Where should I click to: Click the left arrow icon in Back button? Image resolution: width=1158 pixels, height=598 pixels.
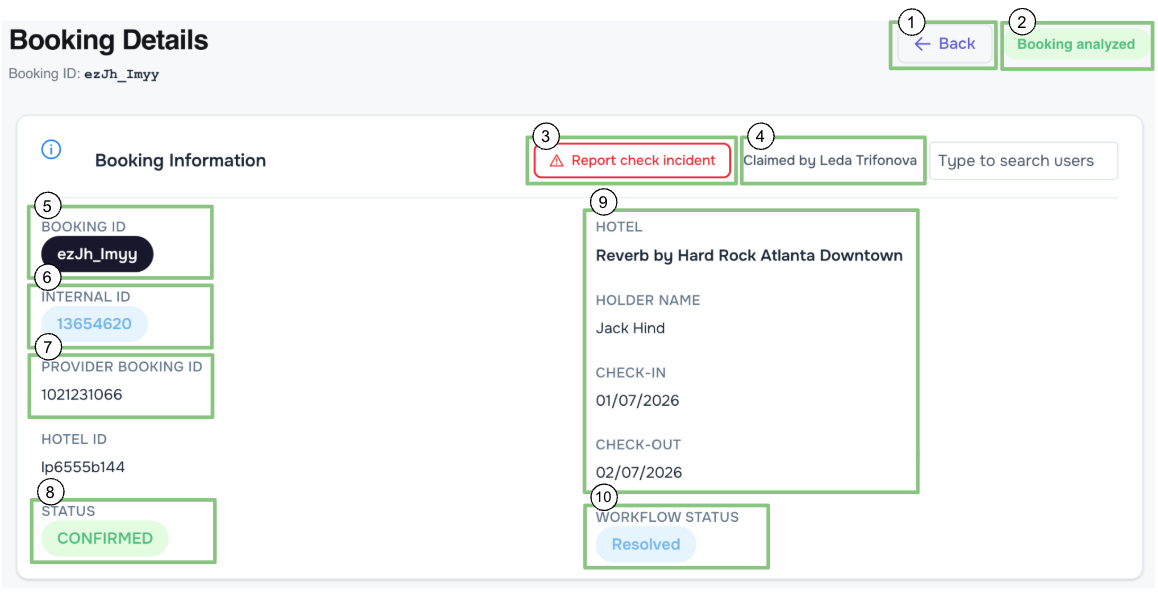click(922, 44)
